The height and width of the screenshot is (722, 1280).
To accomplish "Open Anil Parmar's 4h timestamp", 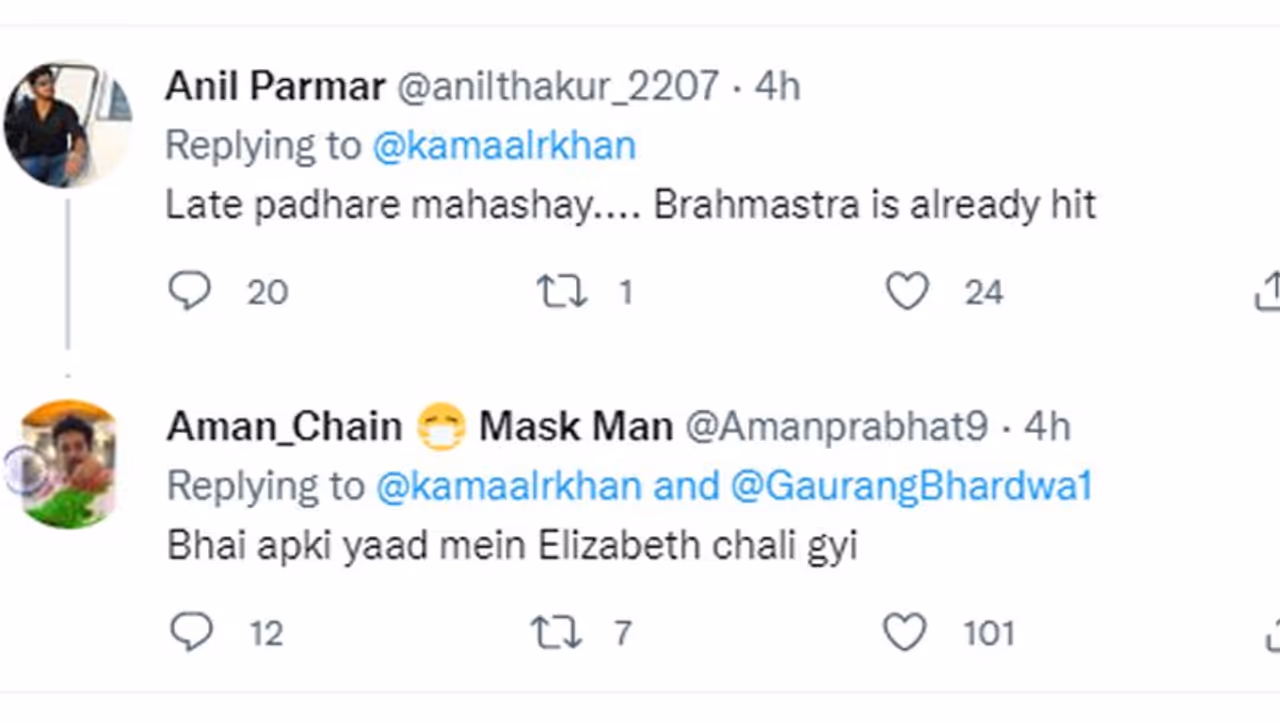I will coord(777,86).
